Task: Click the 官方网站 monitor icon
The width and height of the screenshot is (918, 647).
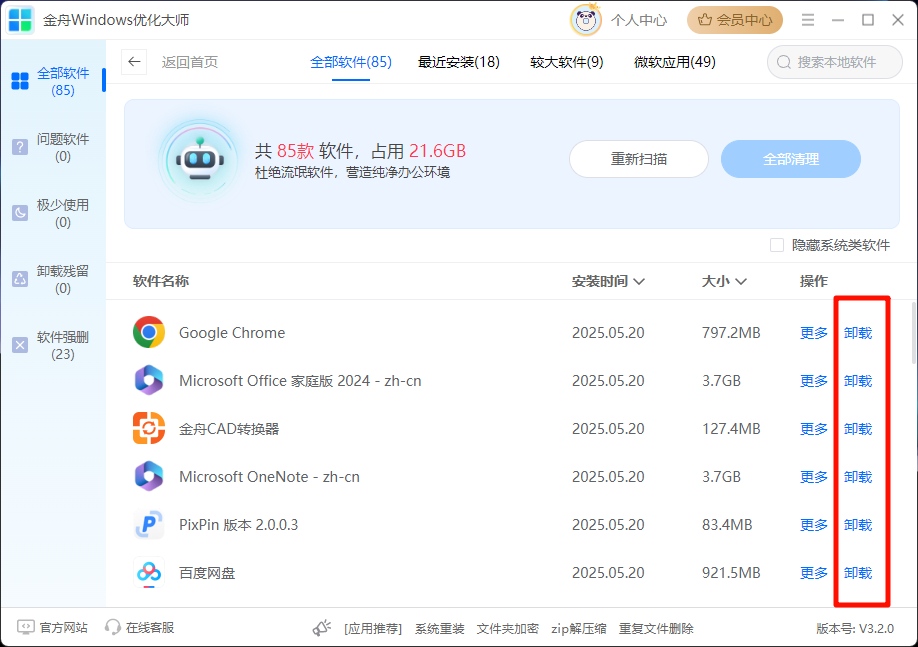Action: [x=26, y=628]
